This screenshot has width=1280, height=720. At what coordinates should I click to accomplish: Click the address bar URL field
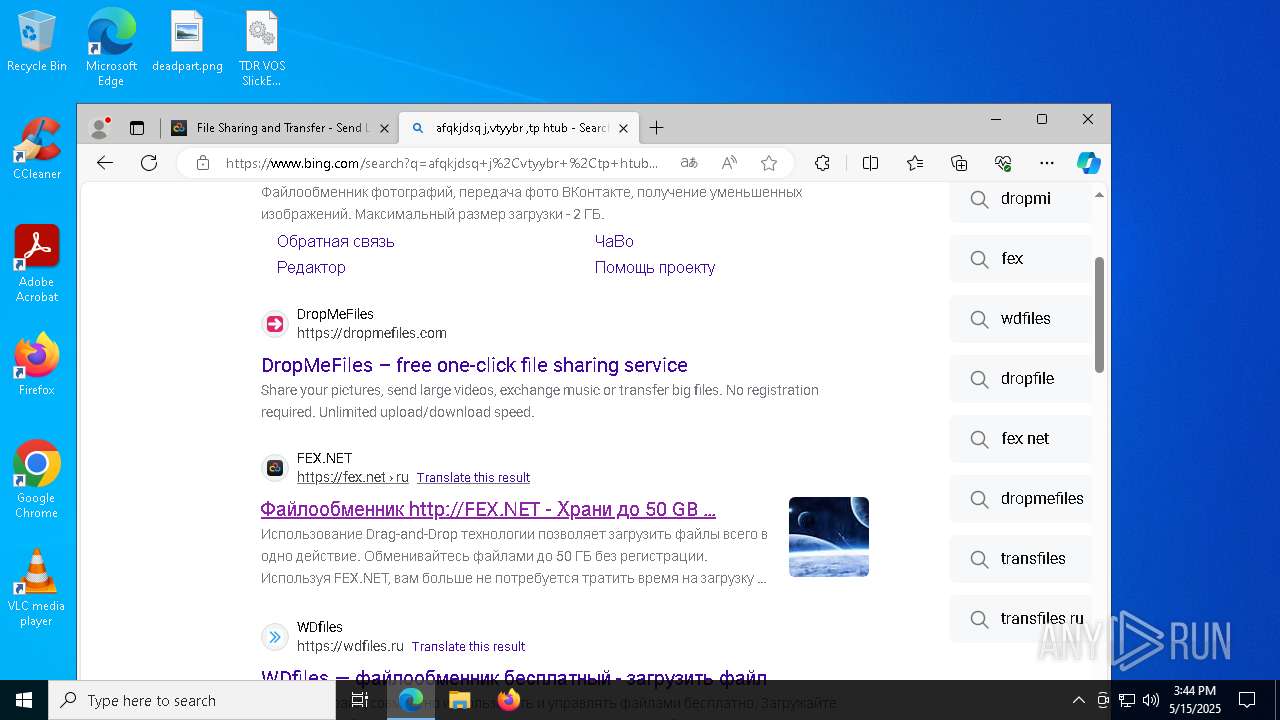pos(442,163)
